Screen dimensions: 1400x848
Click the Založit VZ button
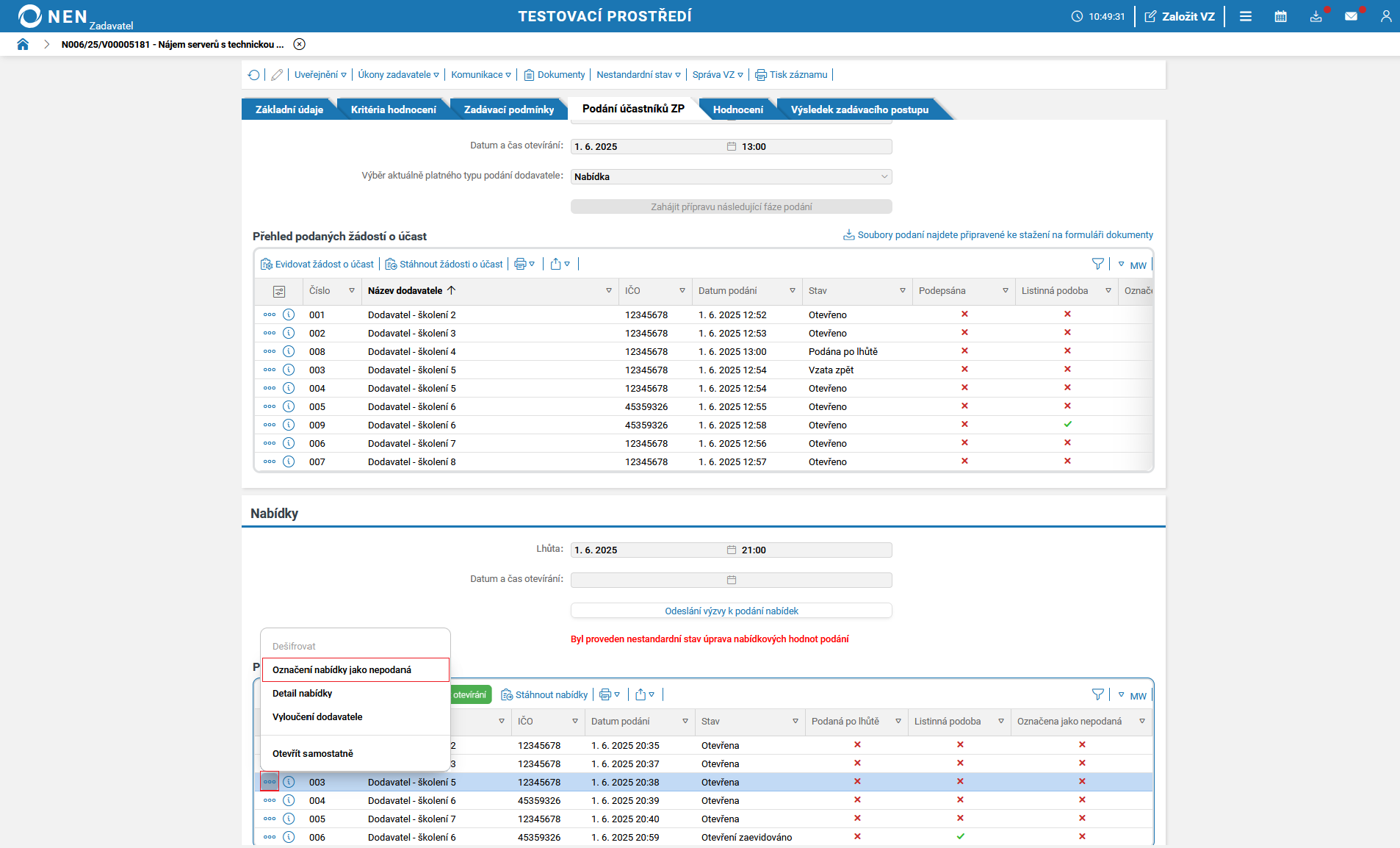click(1180, 16)
